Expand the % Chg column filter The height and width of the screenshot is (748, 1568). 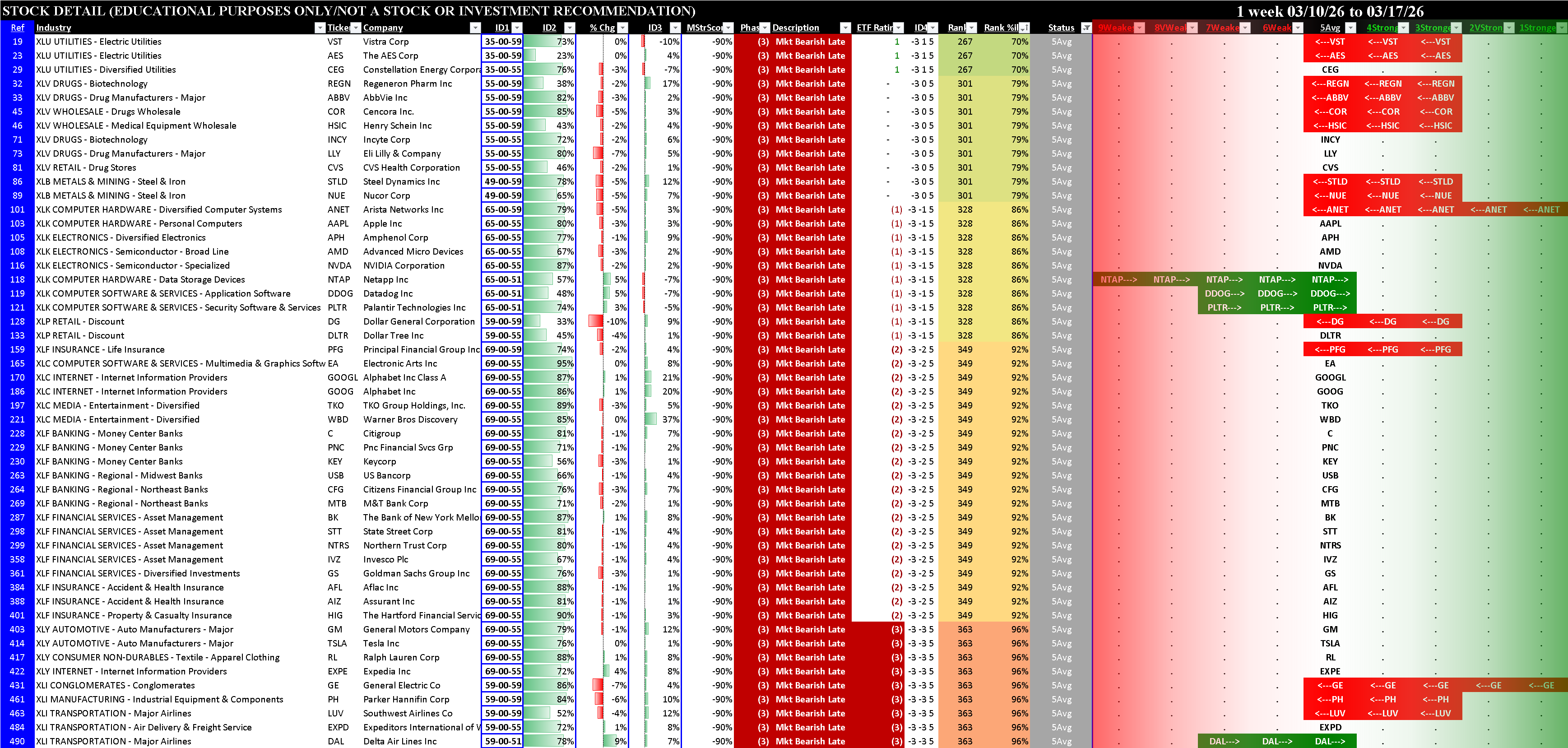pyautogui.click(x=622, y=28)
